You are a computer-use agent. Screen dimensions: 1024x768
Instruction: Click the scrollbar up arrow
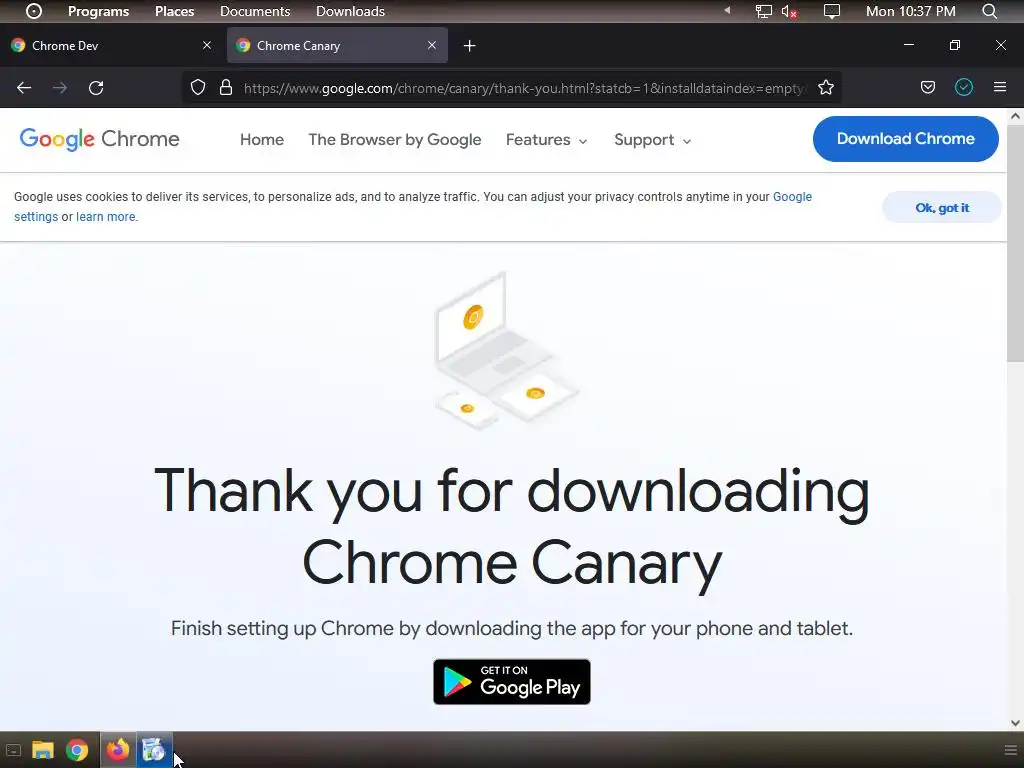(x=1015, y=116)
